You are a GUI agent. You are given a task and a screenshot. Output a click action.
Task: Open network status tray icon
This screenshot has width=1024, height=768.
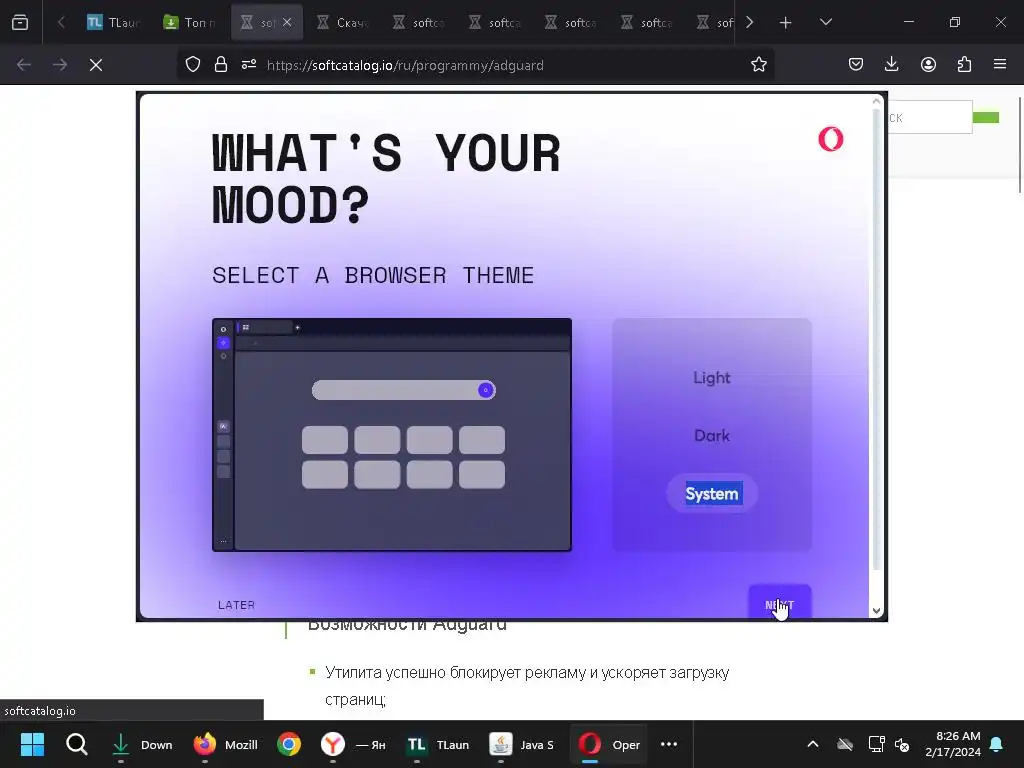tap(876, 744)
